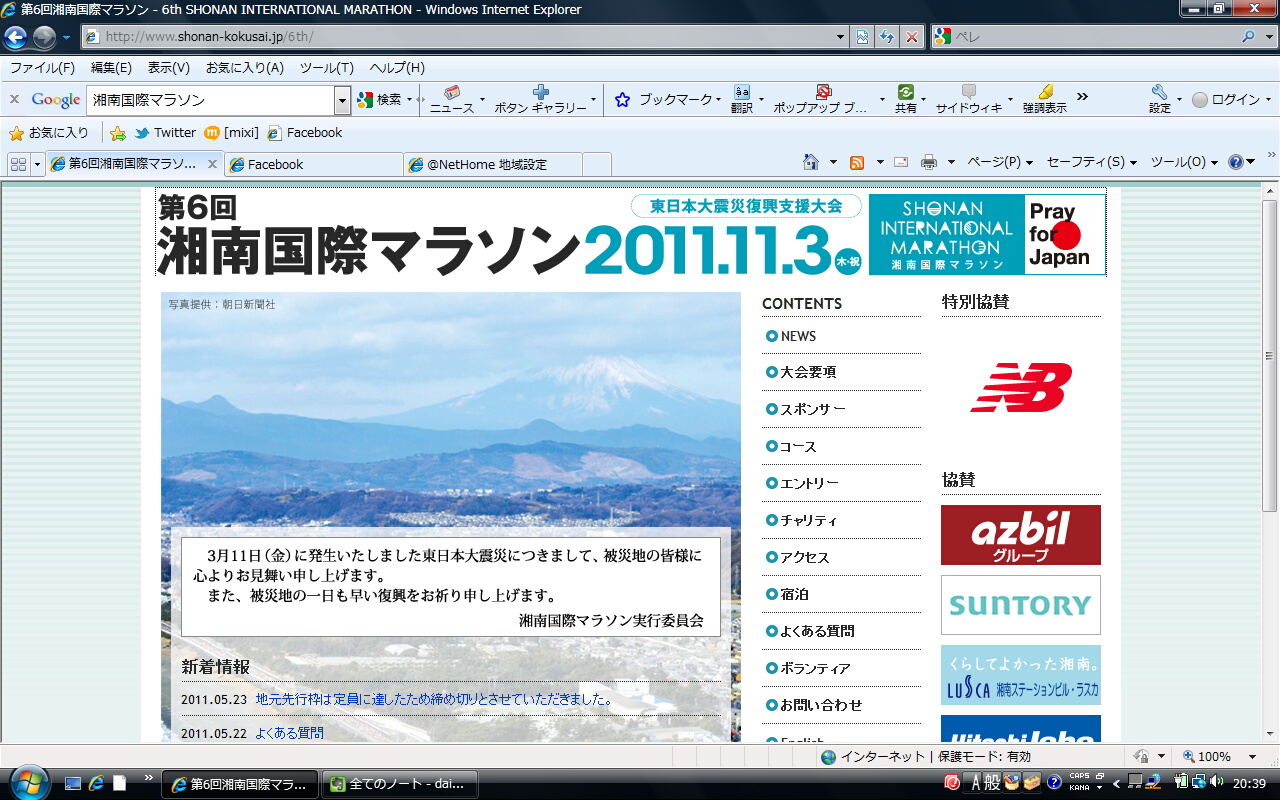Viewport: 1280px width, 800px height.
Task: Click the Stop loading red X icon
Action: click(x=912, y=37)
